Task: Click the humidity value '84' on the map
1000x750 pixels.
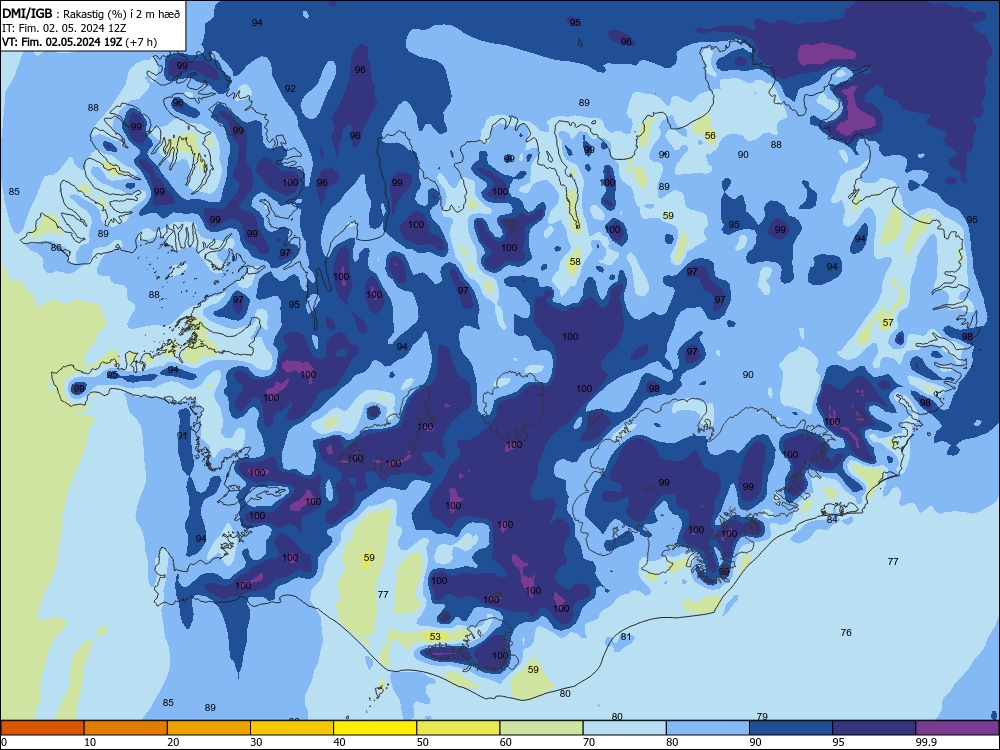Action: click(832, 520)
